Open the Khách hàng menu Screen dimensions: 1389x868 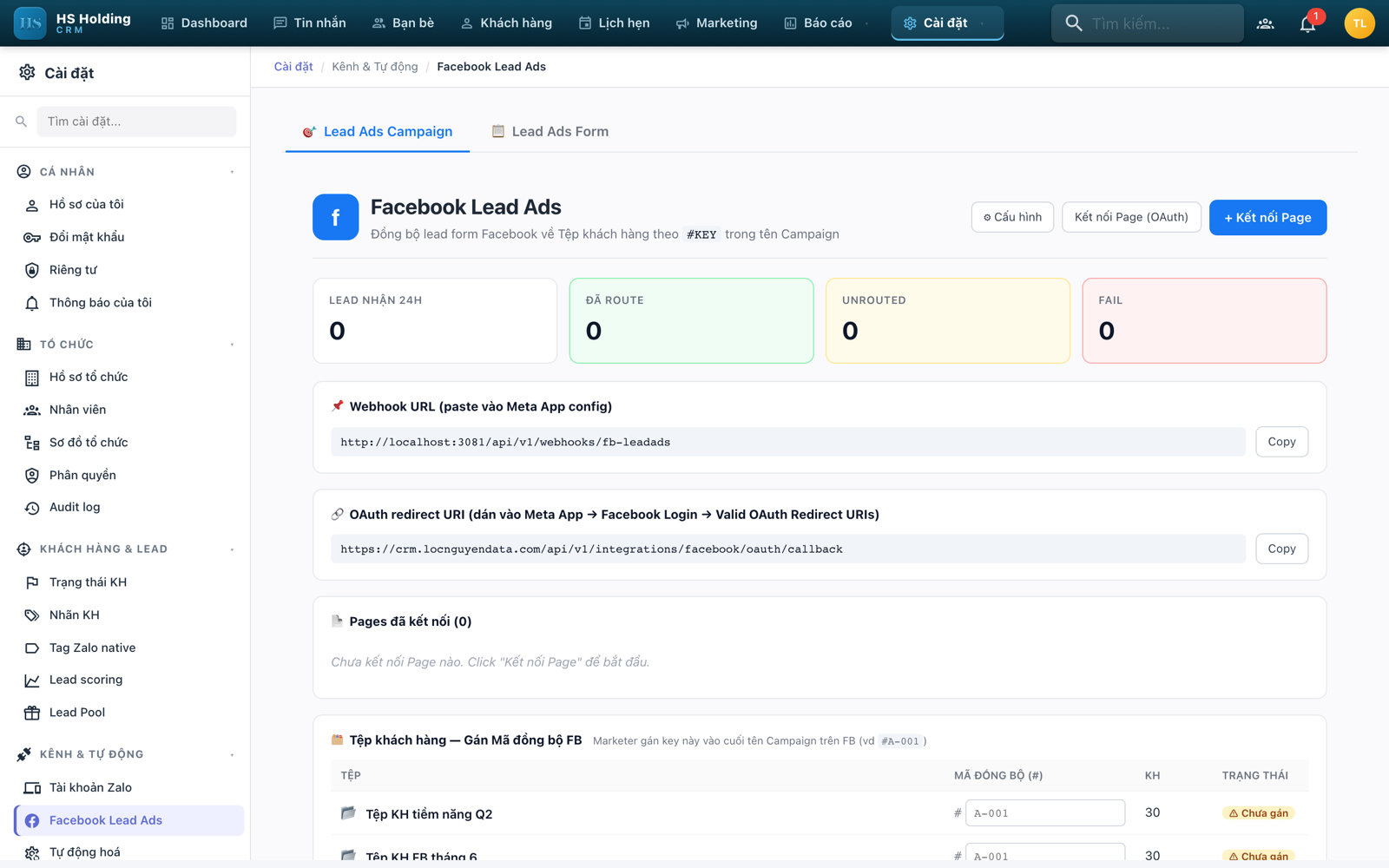tap(506, 23)
